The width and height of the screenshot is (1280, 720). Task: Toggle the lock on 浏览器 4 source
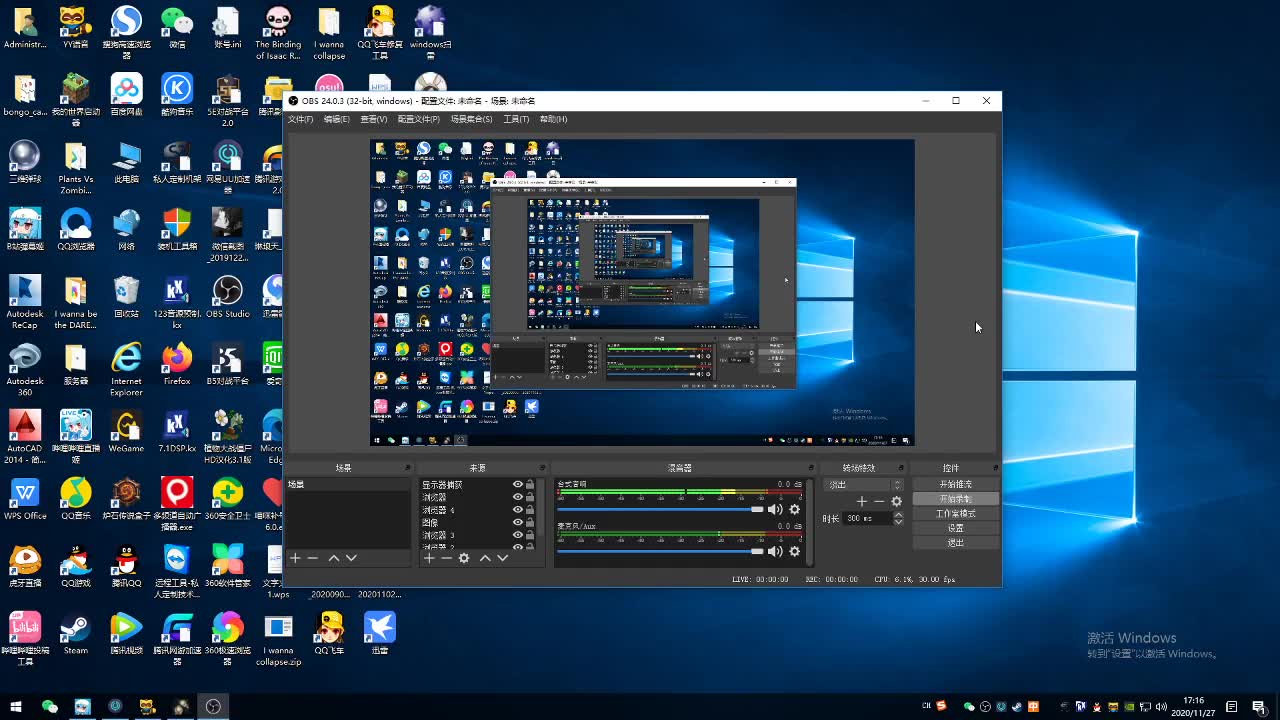530,510
